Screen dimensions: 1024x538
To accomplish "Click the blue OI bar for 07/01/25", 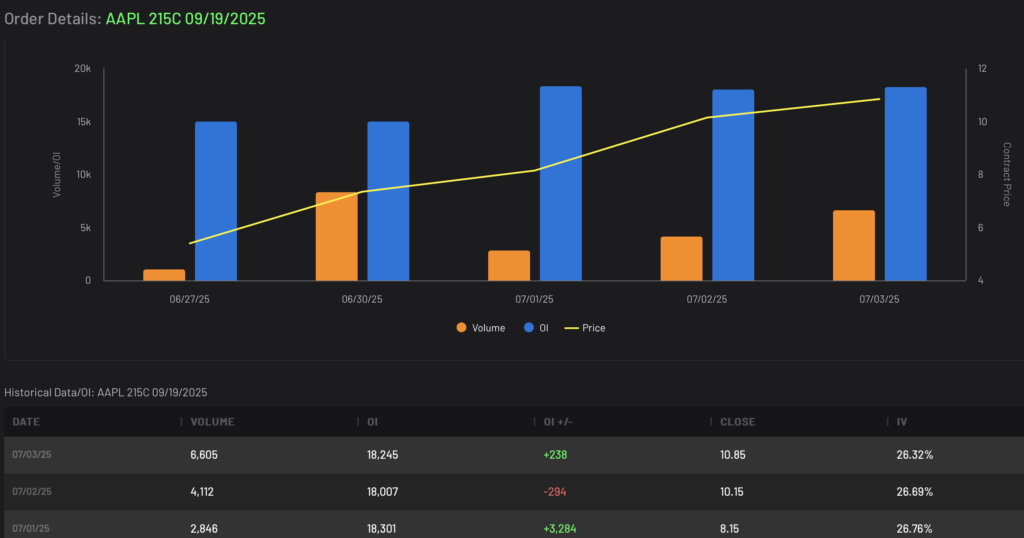I will [560, 183].
